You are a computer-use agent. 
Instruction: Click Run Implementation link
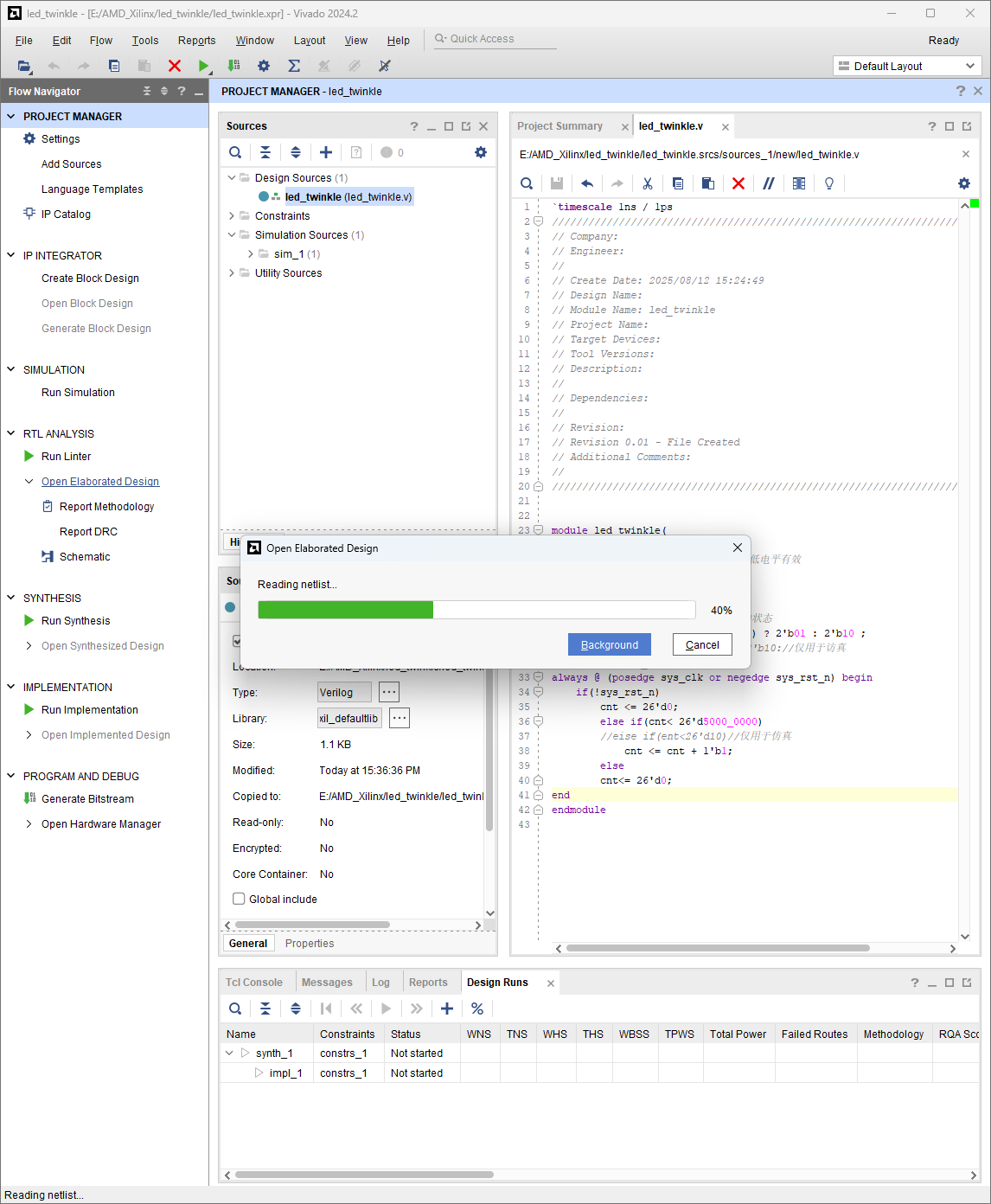click(90, 710)
